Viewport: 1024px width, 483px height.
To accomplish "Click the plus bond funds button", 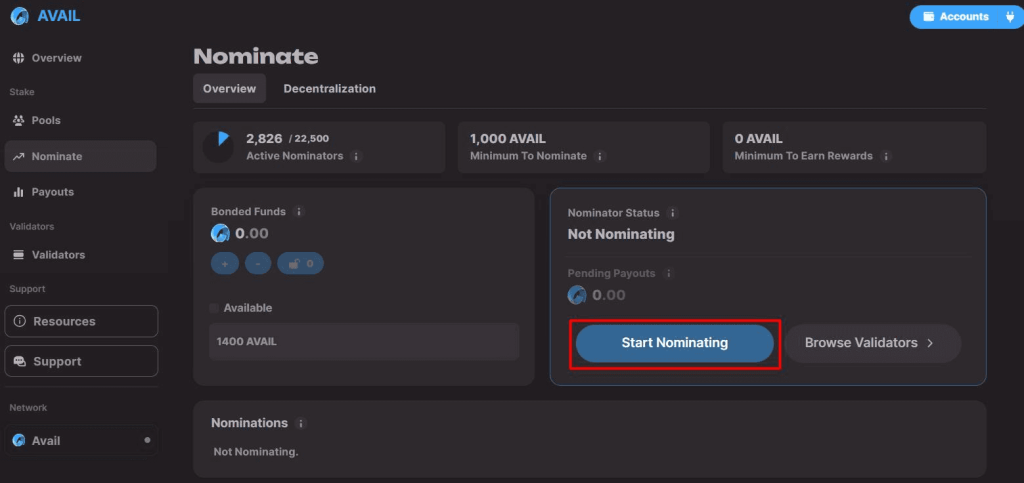I will [x=225, y=264].
